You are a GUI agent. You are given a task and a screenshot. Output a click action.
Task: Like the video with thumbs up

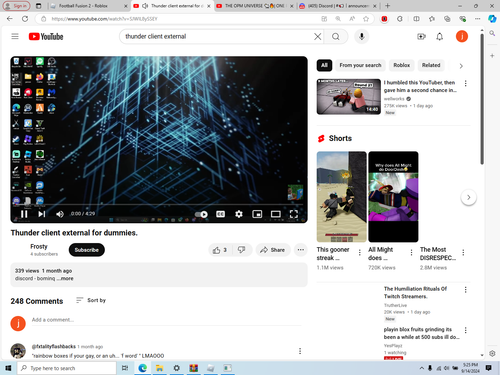[220, 250]
